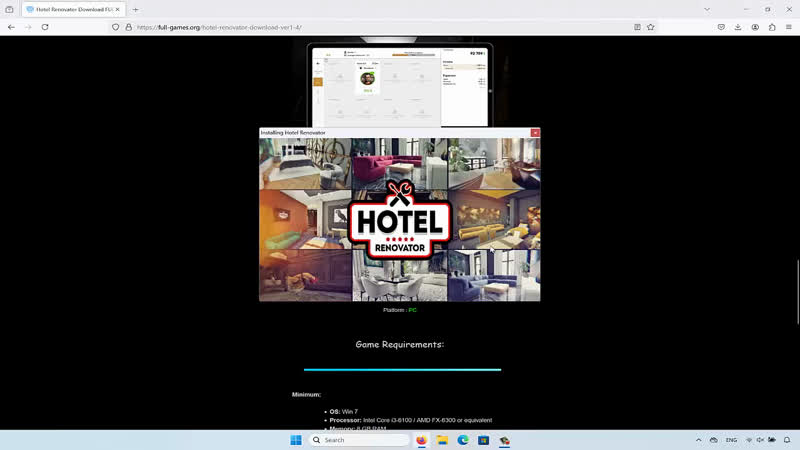The height and width of the screenshot is (450, 800).
Task: Open the Pocket save icon
Action: click(x=721, y=27)
